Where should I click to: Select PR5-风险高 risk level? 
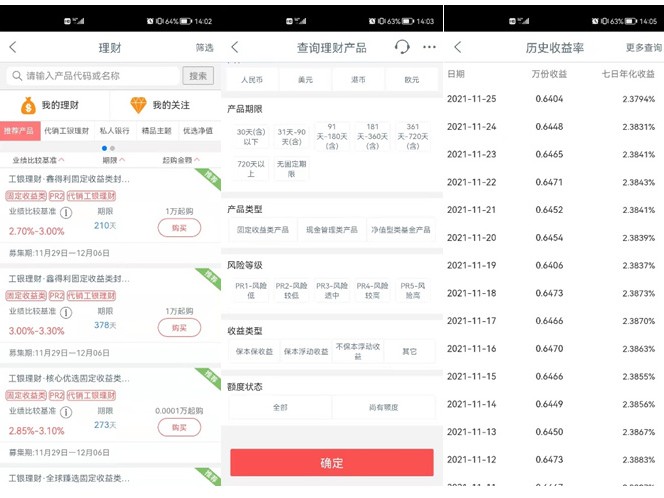412,290
